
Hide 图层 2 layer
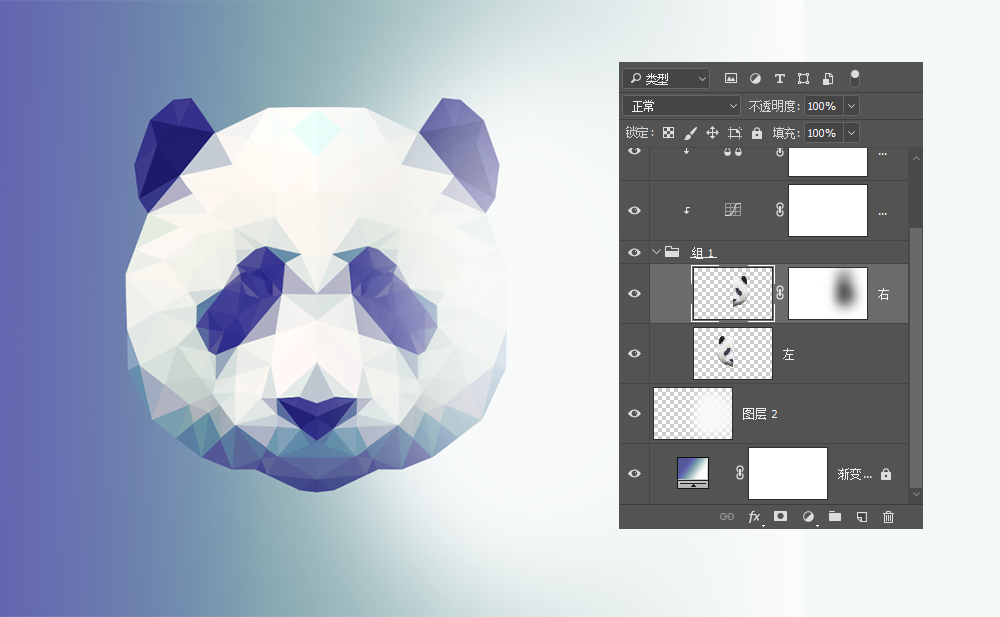click(x=635, y=413)
